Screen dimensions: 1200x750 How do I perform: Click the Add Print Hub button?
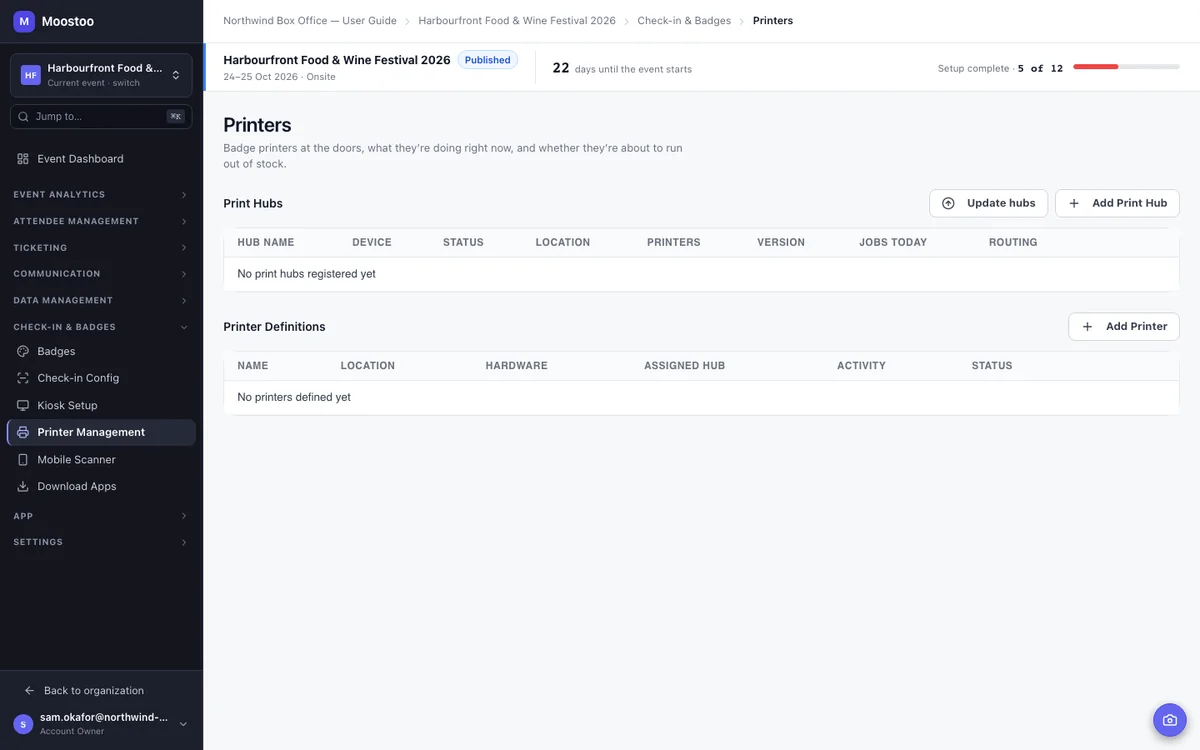(x=1117, y=203)
